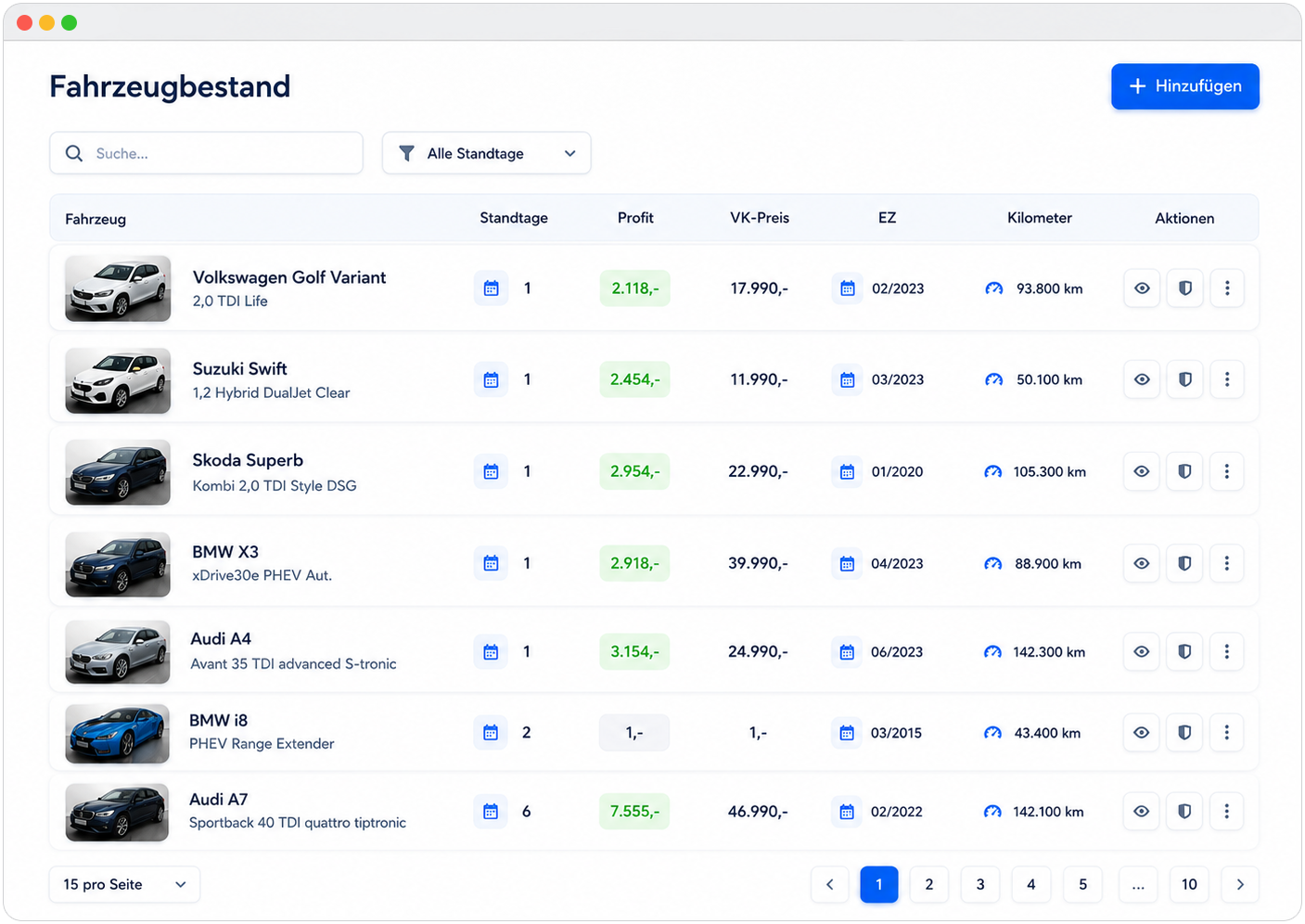This screenshot has height=924, width=1305.
Task: Click the Profit column header
Action: [x=635, y=218]
